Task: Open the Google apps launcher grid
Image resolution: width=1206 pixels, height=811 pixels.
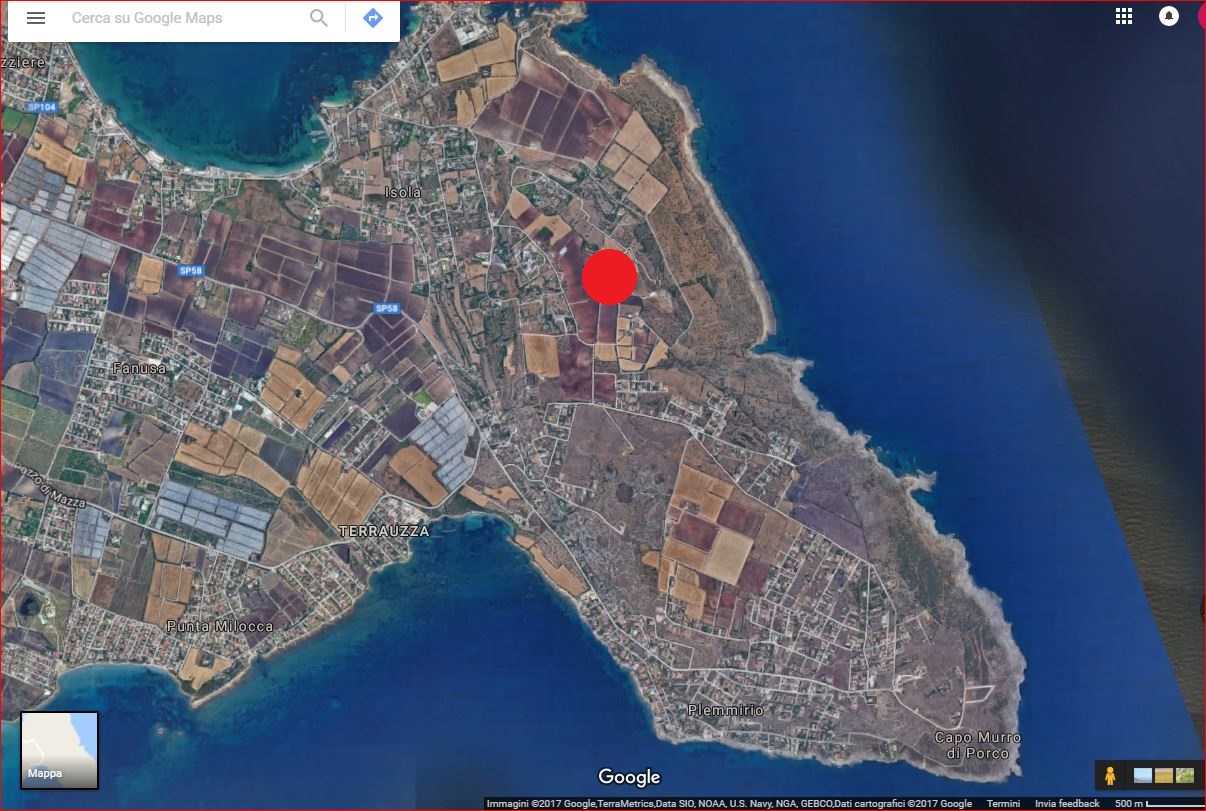Action: coord(1123,16)
